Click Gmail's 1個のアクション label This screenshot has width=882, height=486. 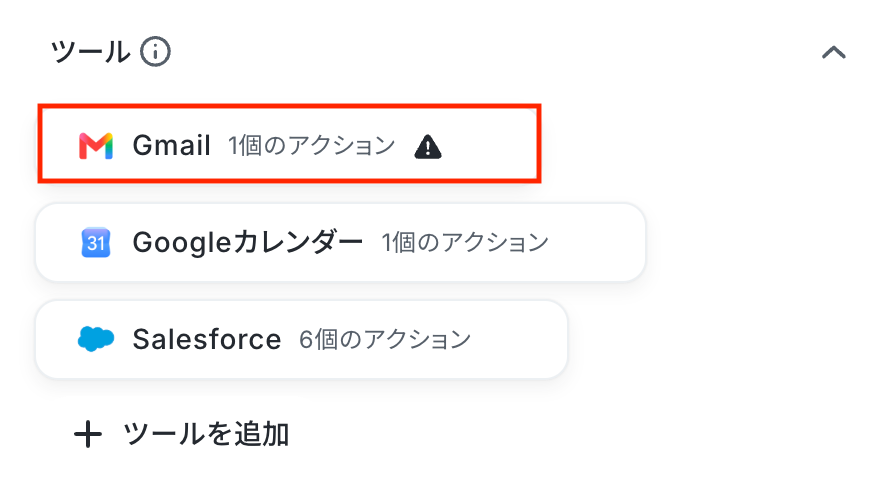312,146
